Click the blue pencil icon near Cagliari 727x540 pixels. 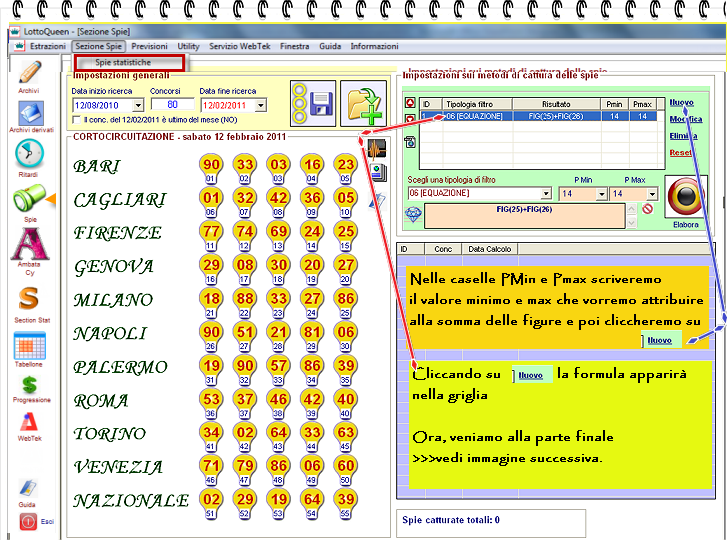[377, 201]
